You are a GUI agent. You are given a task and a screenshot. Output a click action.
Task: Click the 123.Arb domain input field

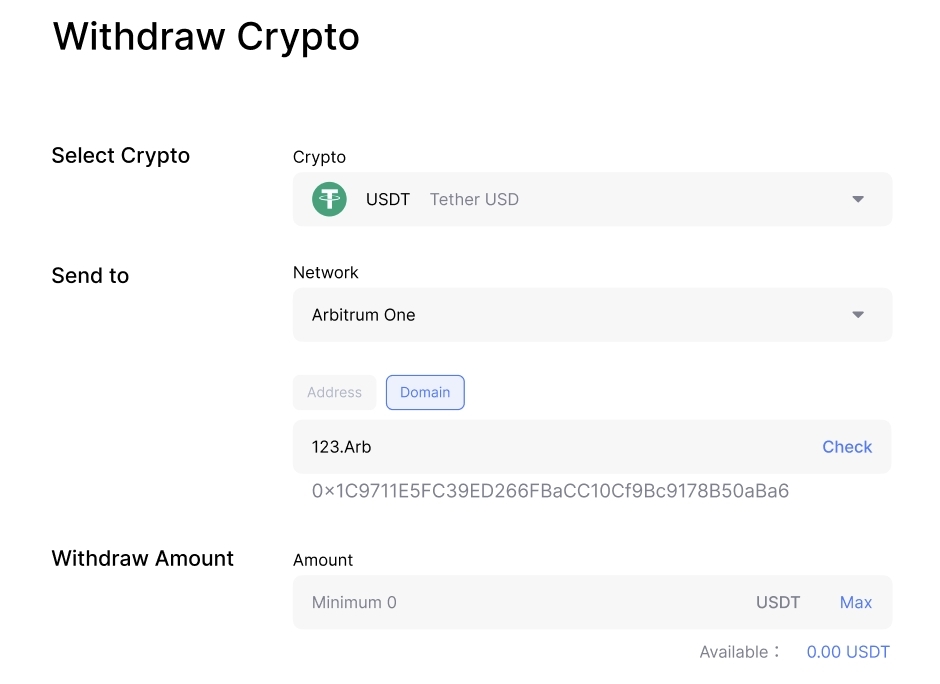point(550,447)
